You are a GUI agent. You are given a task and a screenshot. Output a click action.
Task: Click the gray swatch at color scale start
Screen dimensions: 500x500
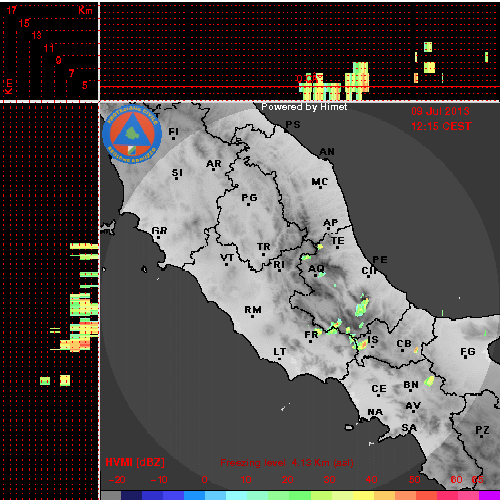(111, 495)
